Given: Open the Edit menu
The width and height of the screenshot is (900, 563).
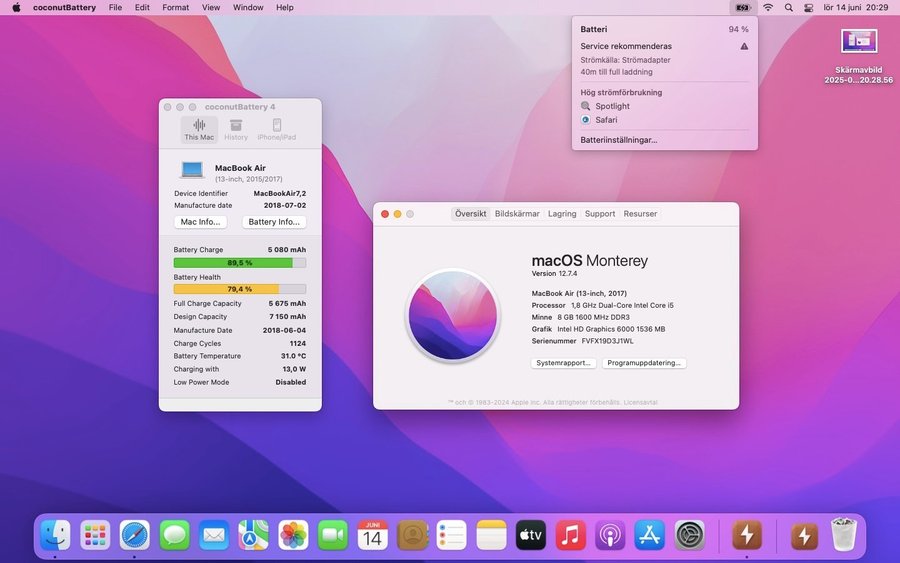Looking at the screenshot, I should (x=142, y=7).
